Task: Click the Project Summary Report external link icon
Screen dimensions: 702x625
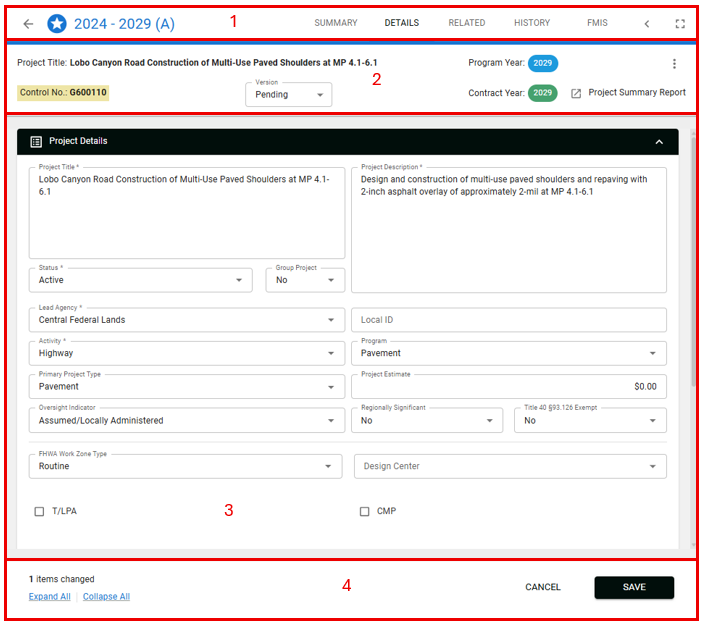Action: pos(576,93)
